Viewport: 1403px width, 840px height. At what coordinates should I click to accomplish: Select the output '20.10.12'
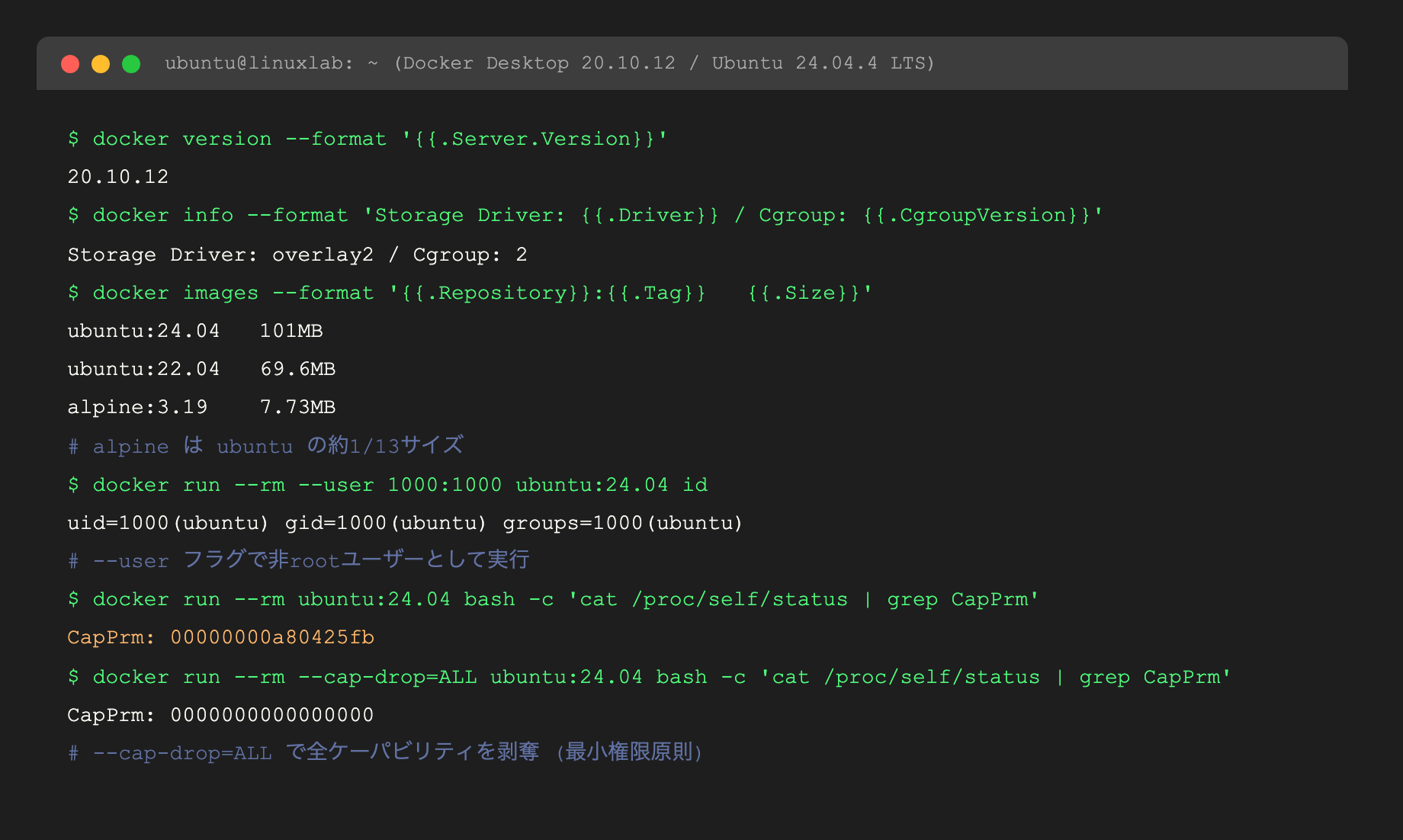point(118,177)
